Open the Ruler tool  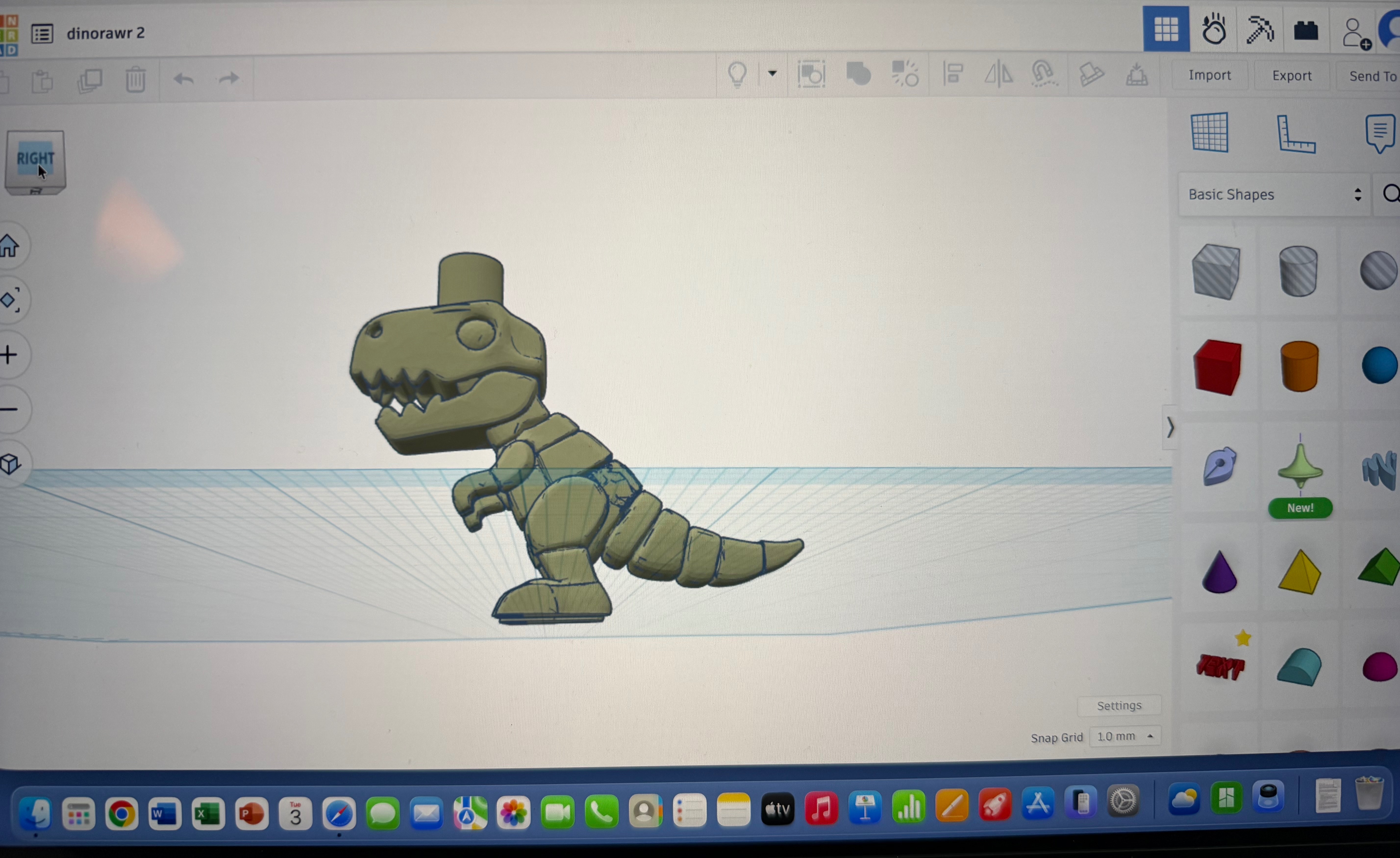click(1295, 134)
